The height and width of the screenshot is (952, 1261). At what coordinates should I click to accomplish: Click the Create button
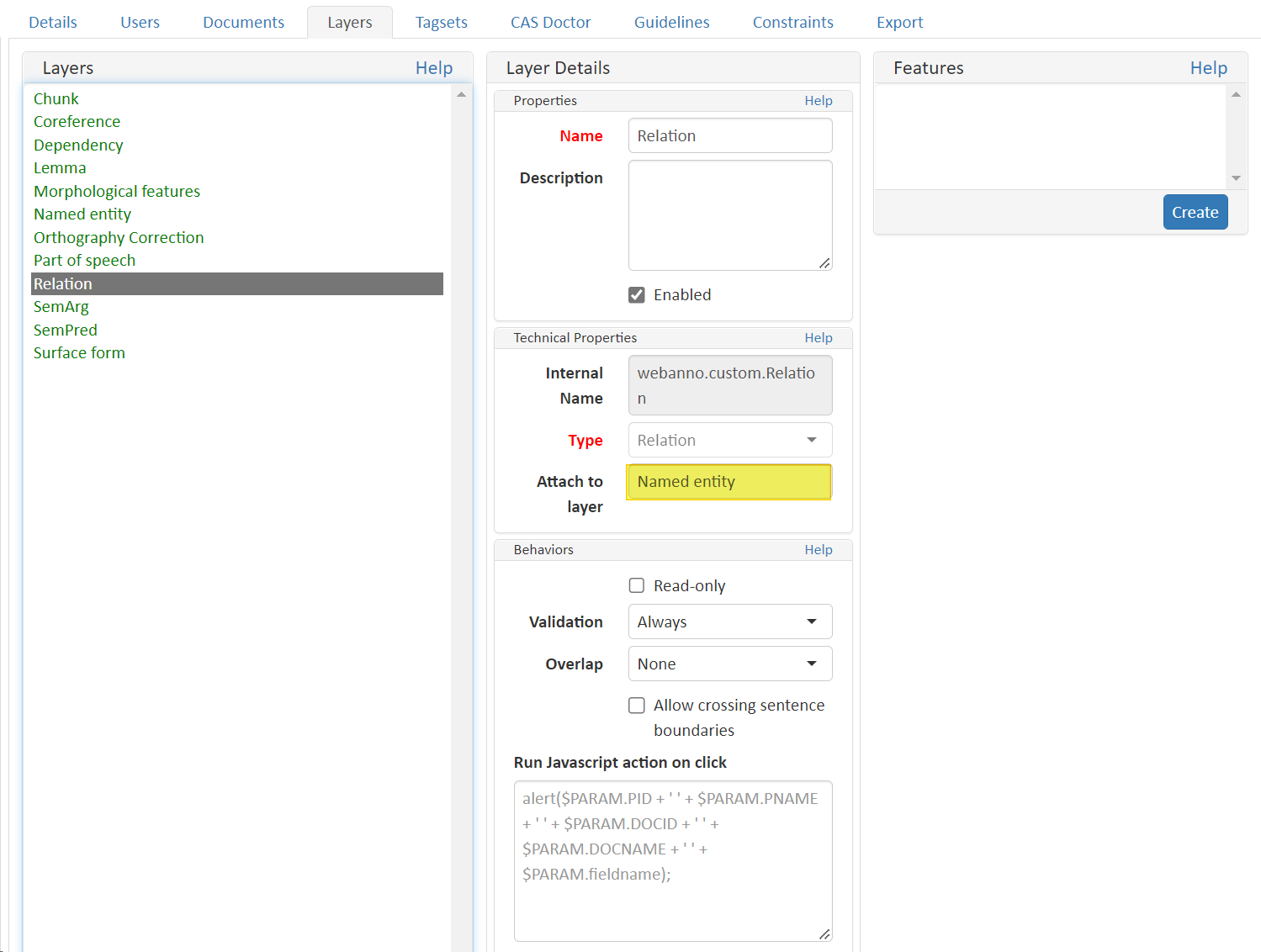click(1195, 212)
